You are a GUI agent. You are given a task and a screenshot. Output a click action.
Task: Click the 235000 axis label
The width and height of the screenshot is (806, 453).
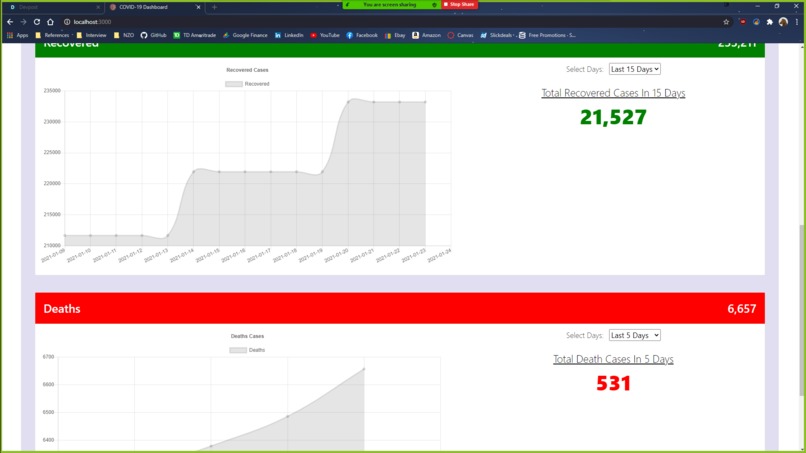(x=52, y=90)
